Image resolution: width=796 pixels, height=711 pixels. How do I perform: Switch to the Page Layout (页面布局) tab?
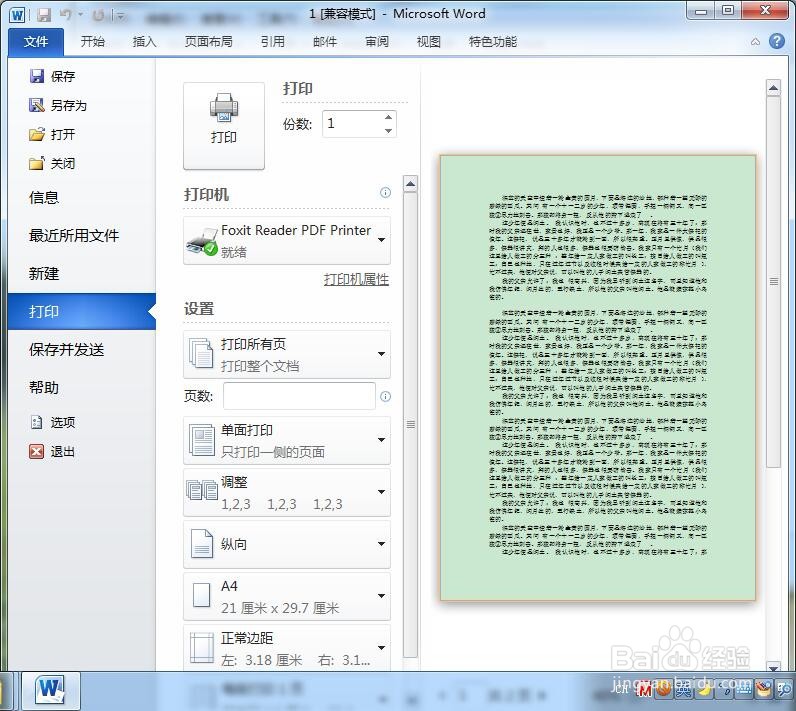209,42
